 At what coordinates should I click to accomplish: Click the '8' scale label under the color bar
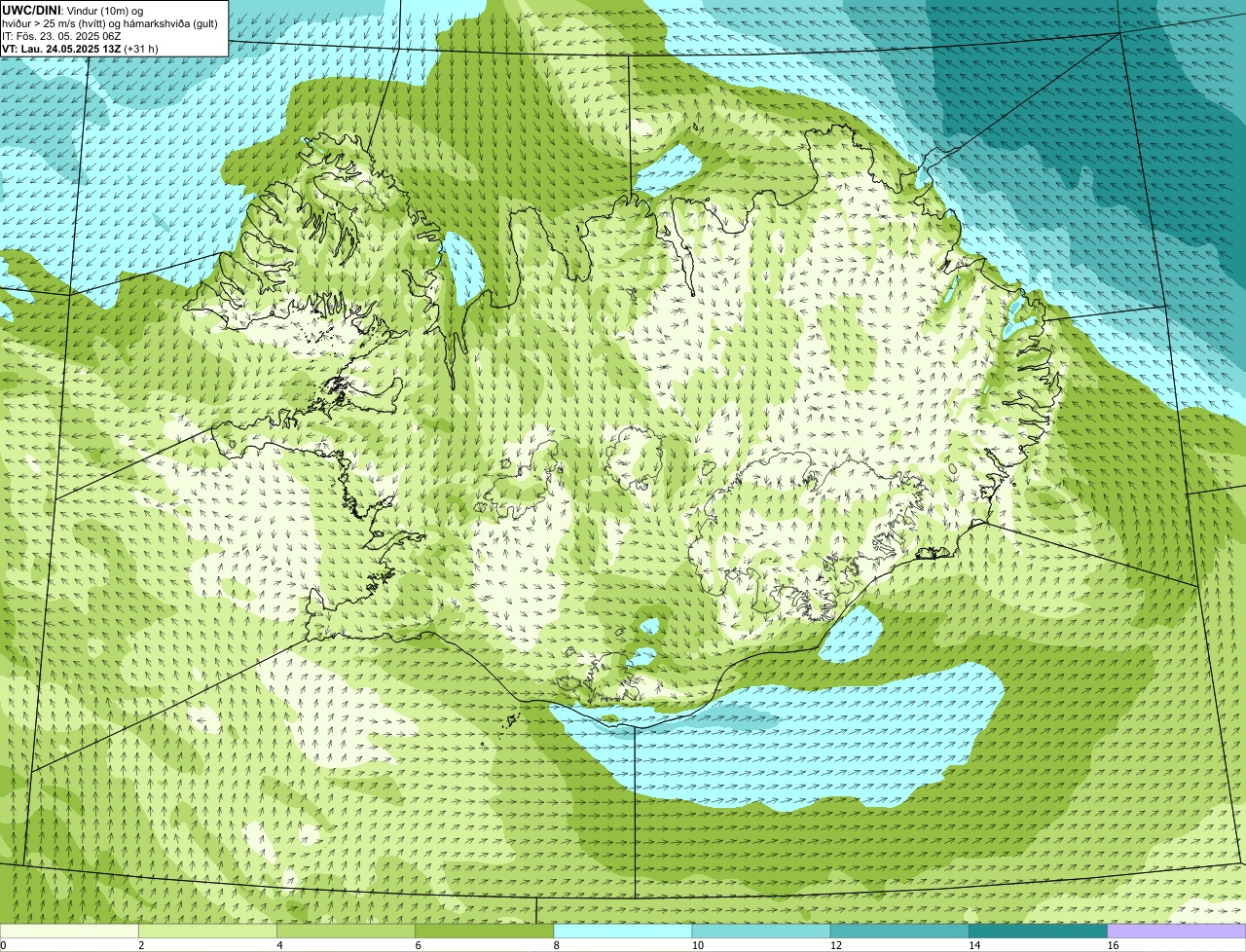pos(556,945)
